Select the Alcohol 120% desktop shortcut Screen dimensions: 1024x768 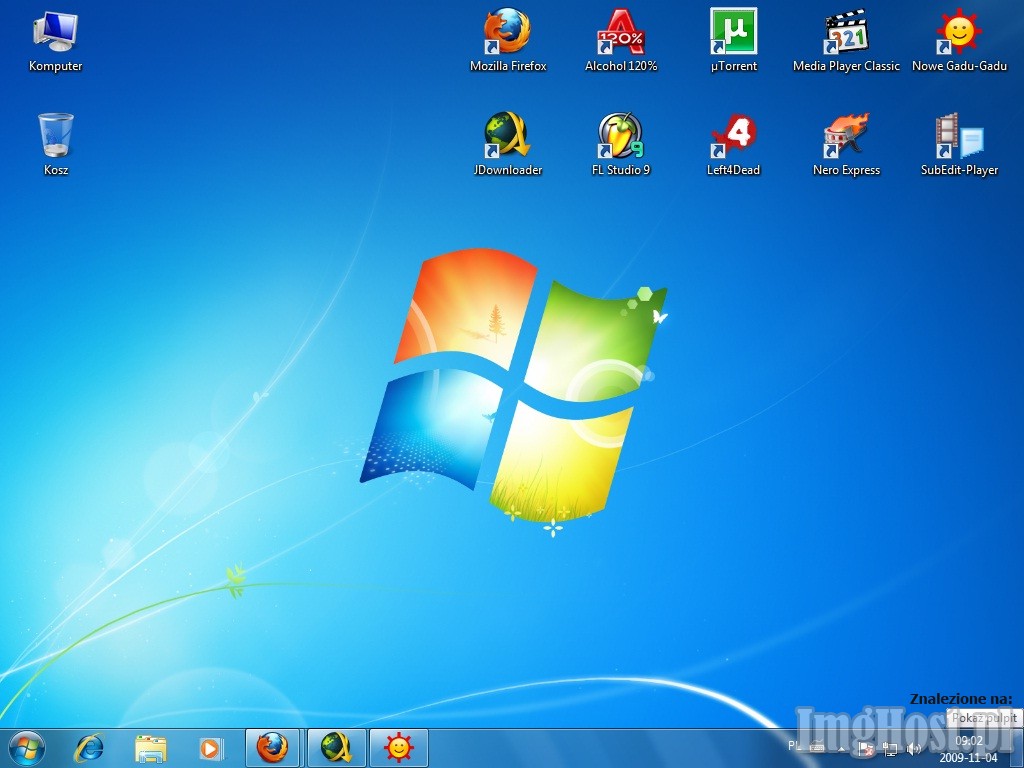point(621,40)
